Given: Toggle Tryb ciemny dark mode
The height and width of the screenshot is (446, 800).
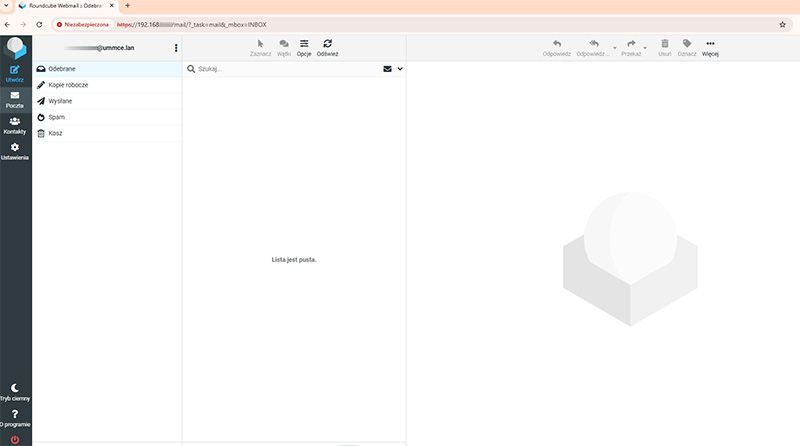Looking at the screenshot, I should (15, 391).
